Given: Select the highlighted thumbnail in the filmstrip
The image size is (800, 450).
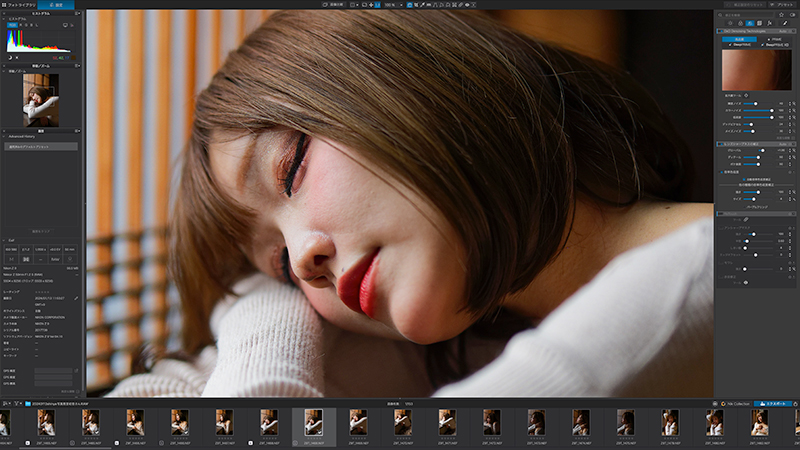Looking at the screenshot, I should click(x=313, y=422).
